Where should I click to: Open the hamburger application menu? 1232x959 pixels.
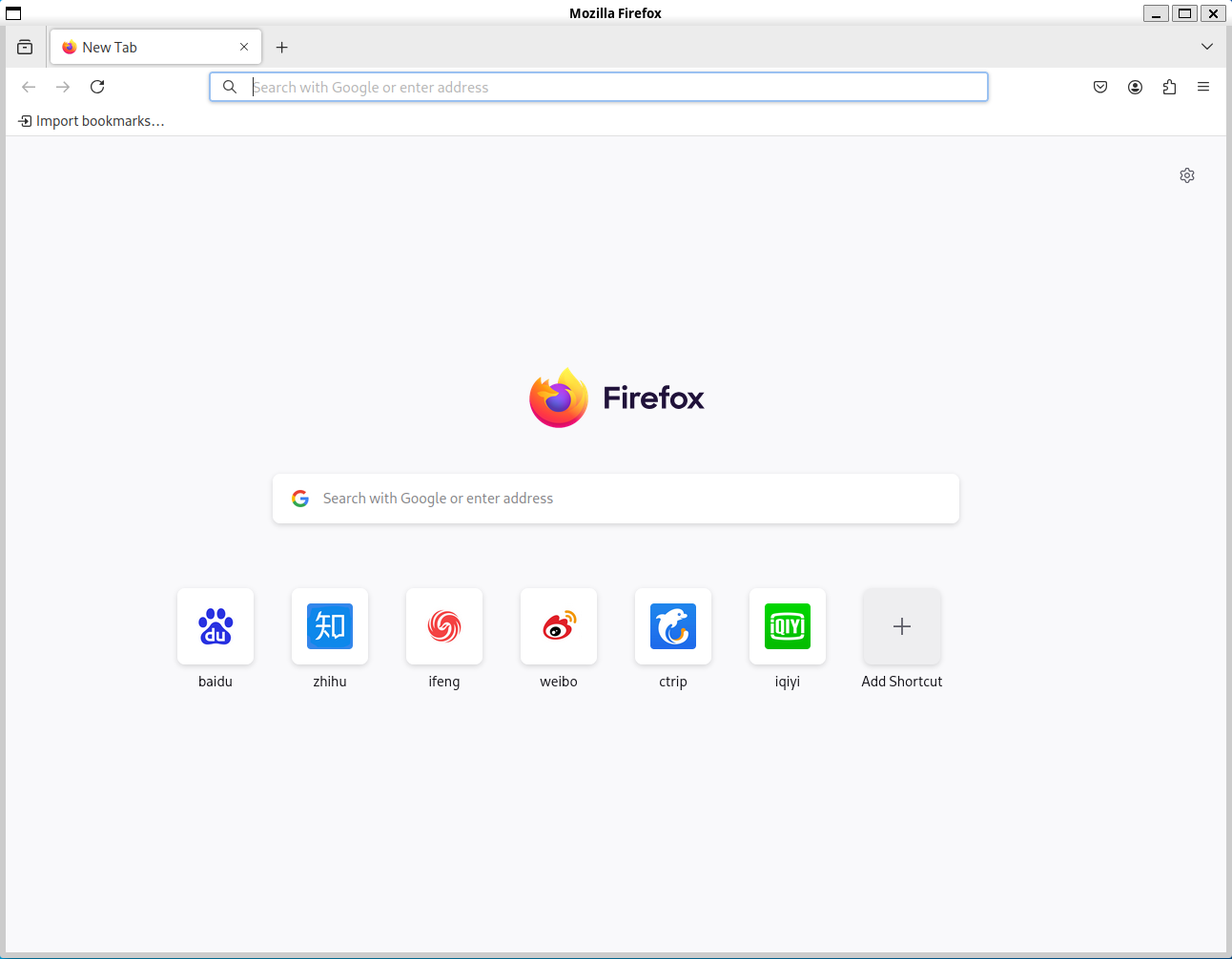click(1203, 87)
